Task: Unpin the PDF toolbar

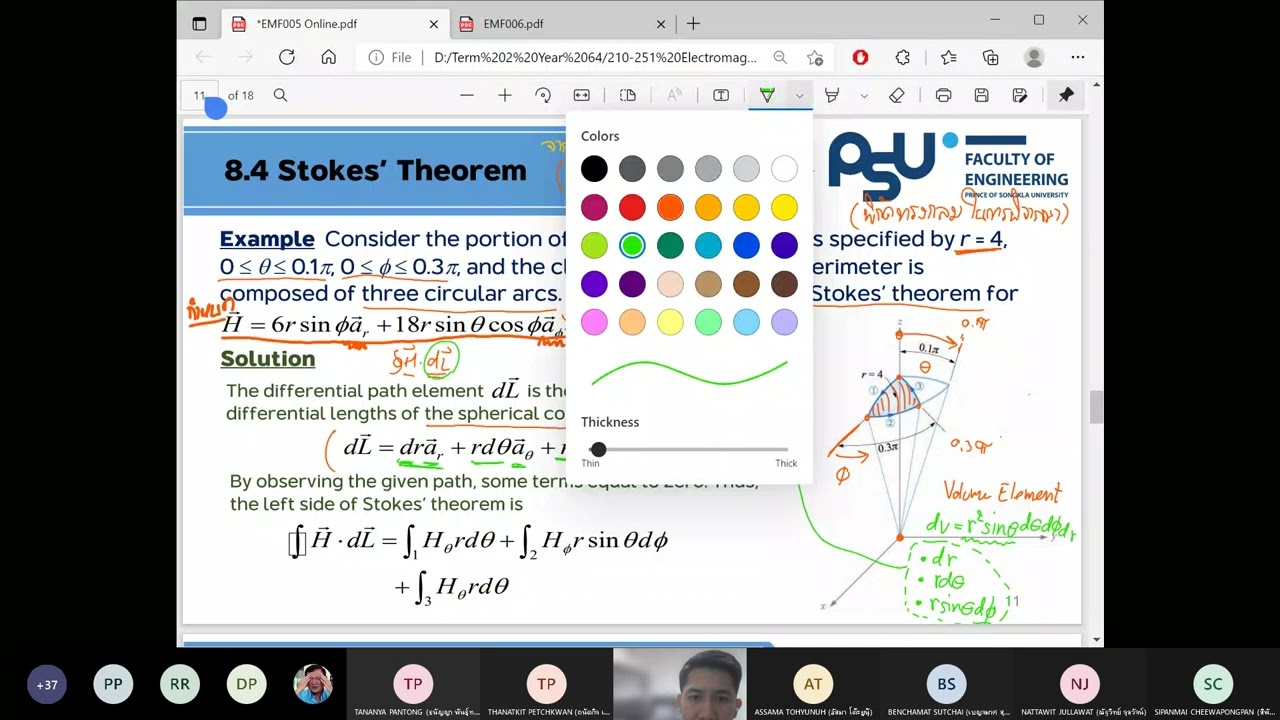Action: [x=1066, y=95]
